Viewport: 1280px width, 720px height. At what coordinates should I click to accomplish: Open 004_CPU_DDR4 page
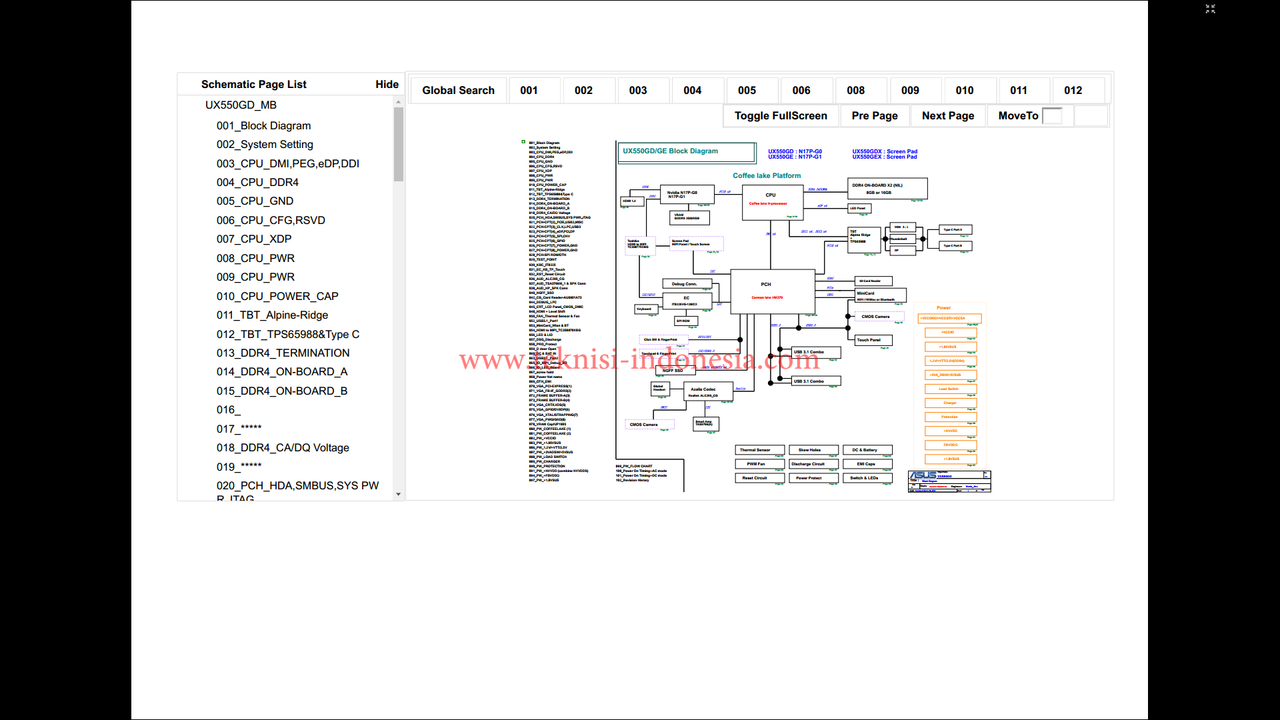(257, 183)
